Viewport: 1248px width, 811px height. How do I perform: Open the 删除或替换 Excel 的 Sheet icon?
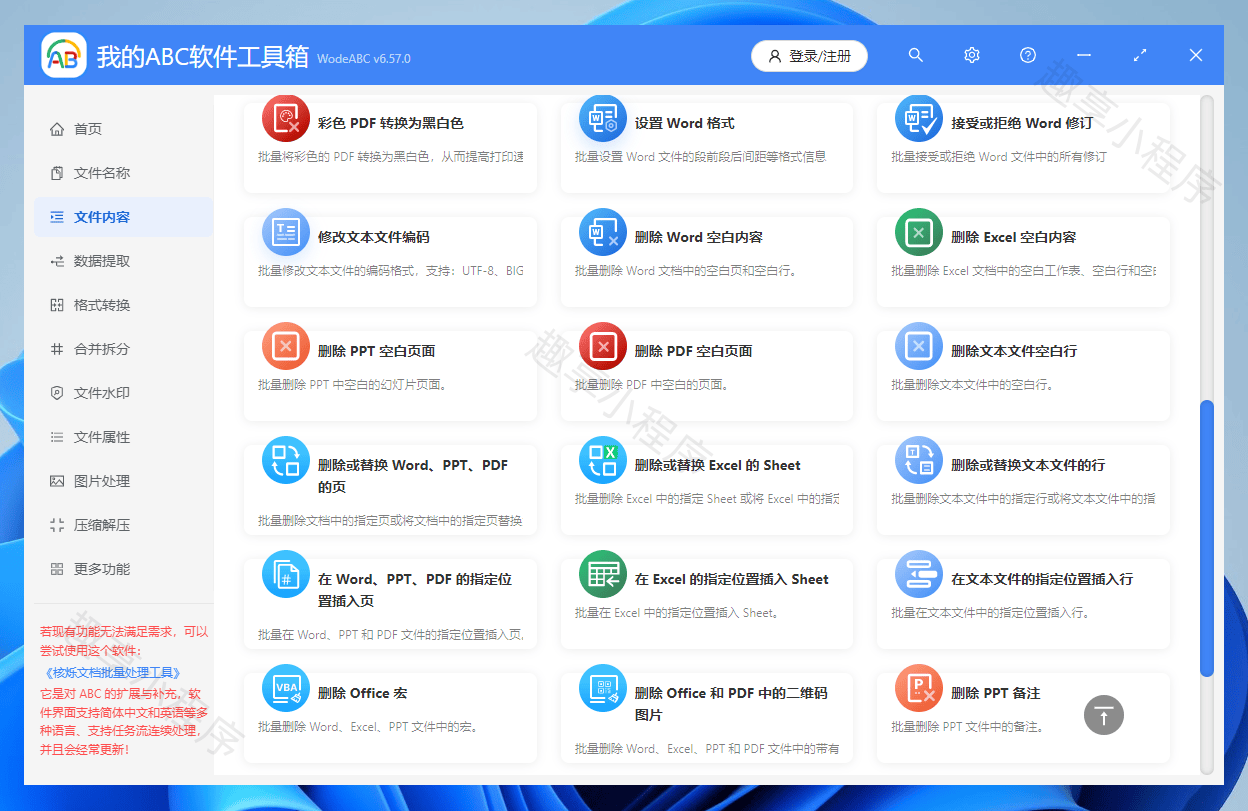(x=603, y=461)
